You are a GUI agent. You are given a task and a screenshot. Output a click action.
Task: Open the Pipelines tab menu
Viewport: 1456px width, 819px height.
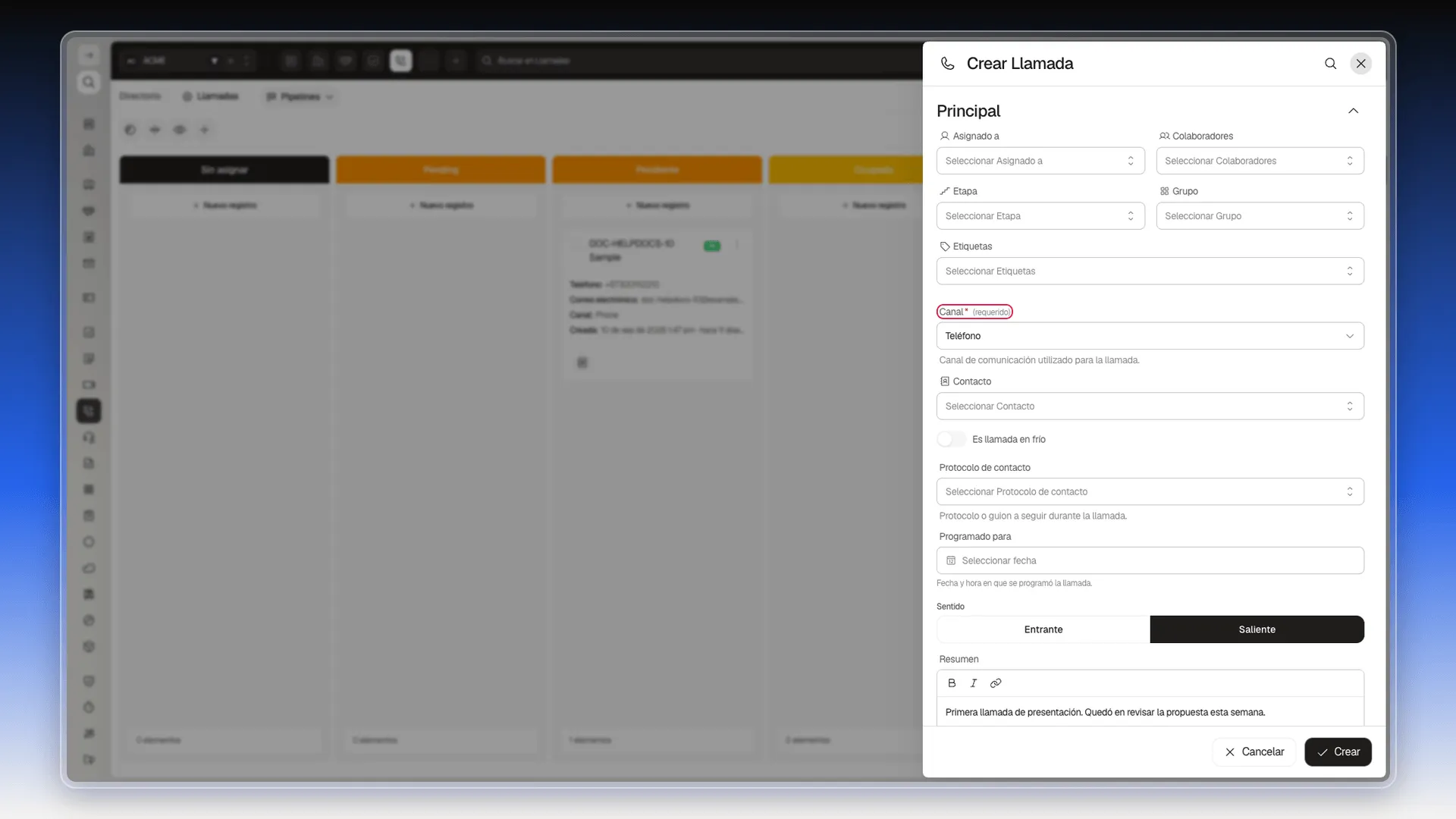pyautogui.click(x=300, y=96)
